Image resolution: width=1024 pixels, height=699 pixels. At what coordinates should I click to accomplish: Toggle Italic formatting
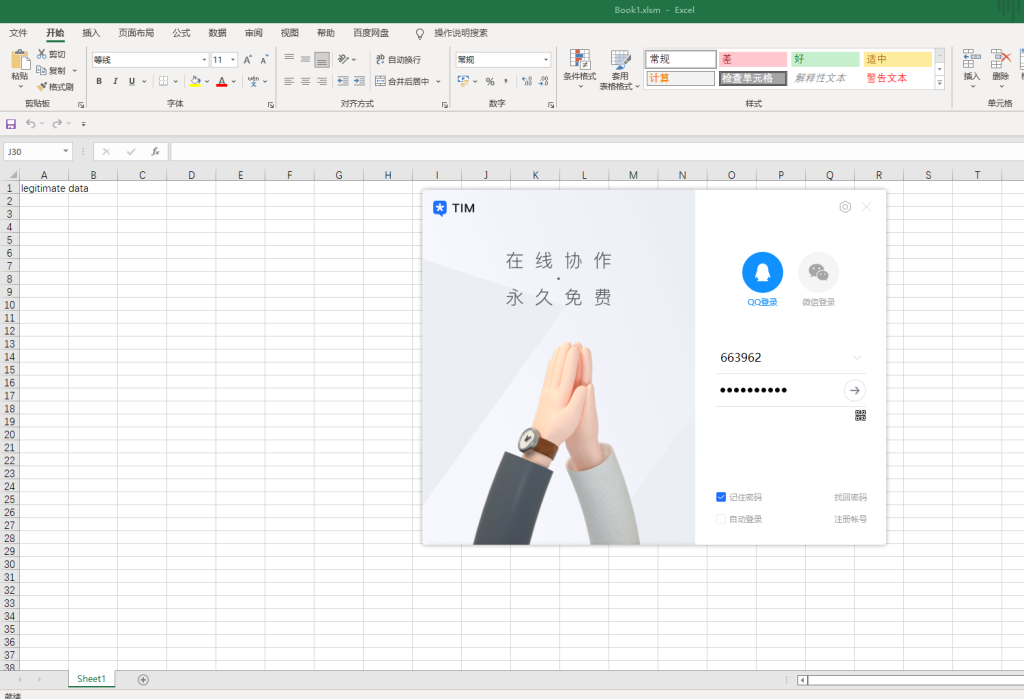click(116, 81)
